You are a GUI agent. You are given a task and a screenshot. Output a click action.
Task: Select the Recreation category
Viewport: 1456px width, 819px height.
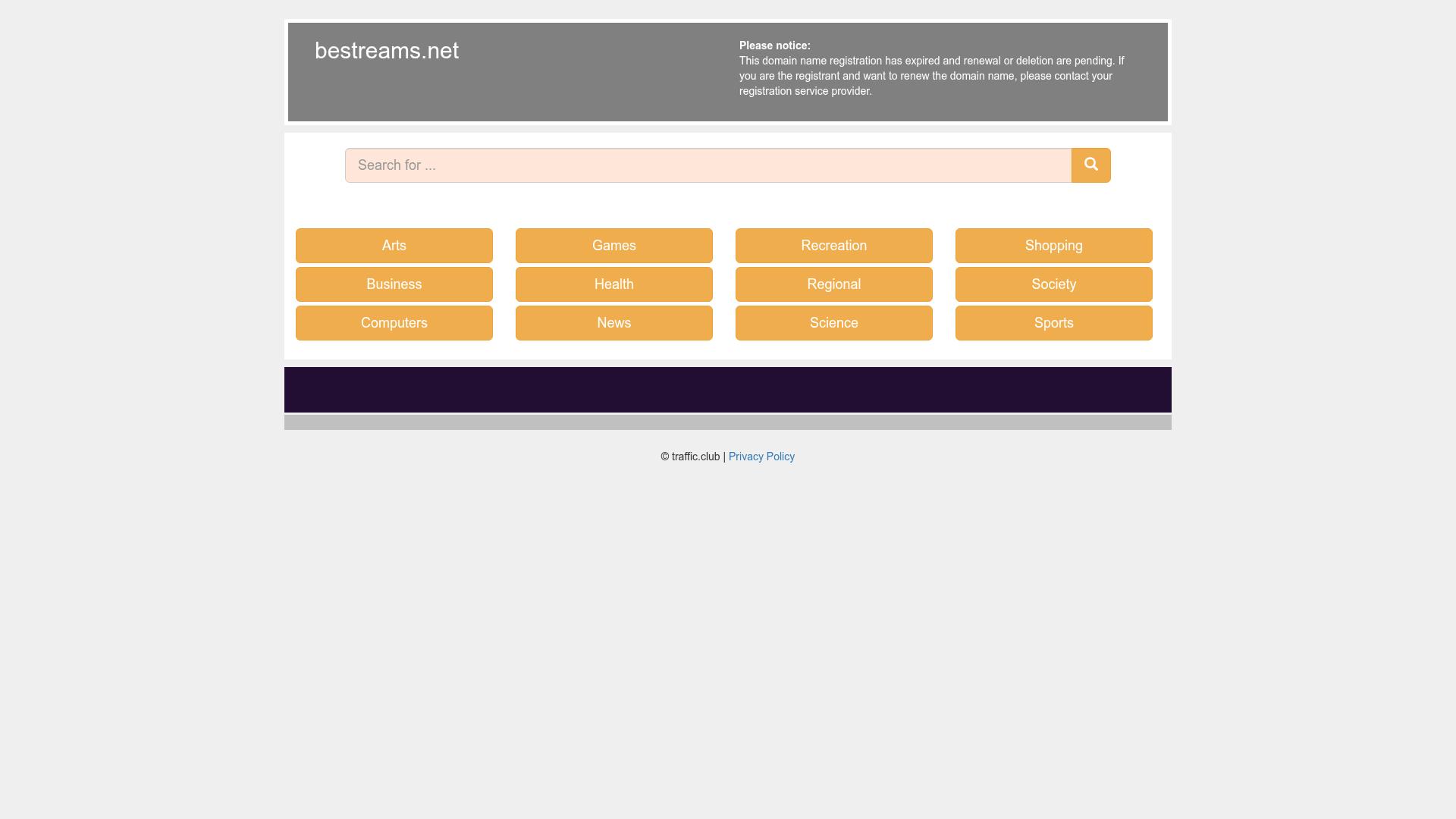tap(833, 245)
